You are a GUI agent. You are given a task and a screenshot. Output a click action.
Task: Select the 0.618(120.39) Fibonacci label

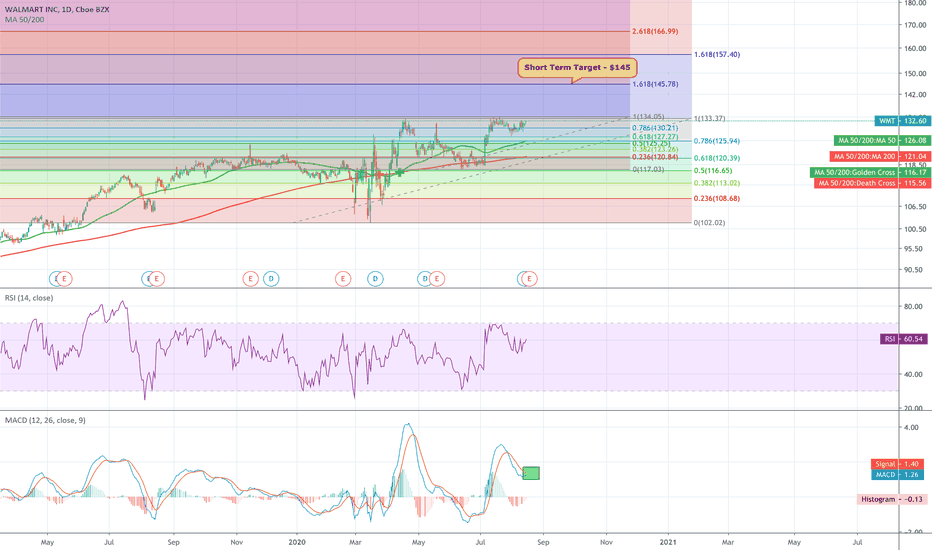coord(717,159)
